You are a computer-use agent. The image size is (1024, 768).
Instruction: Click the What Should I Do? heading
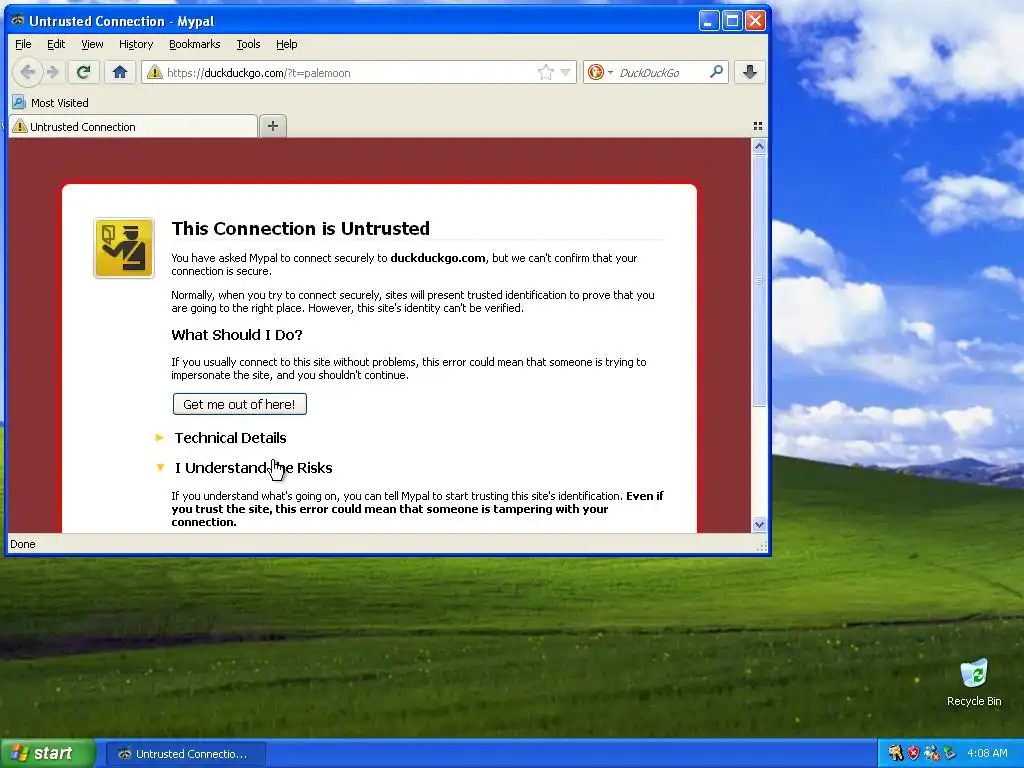(x=237, y=335)
